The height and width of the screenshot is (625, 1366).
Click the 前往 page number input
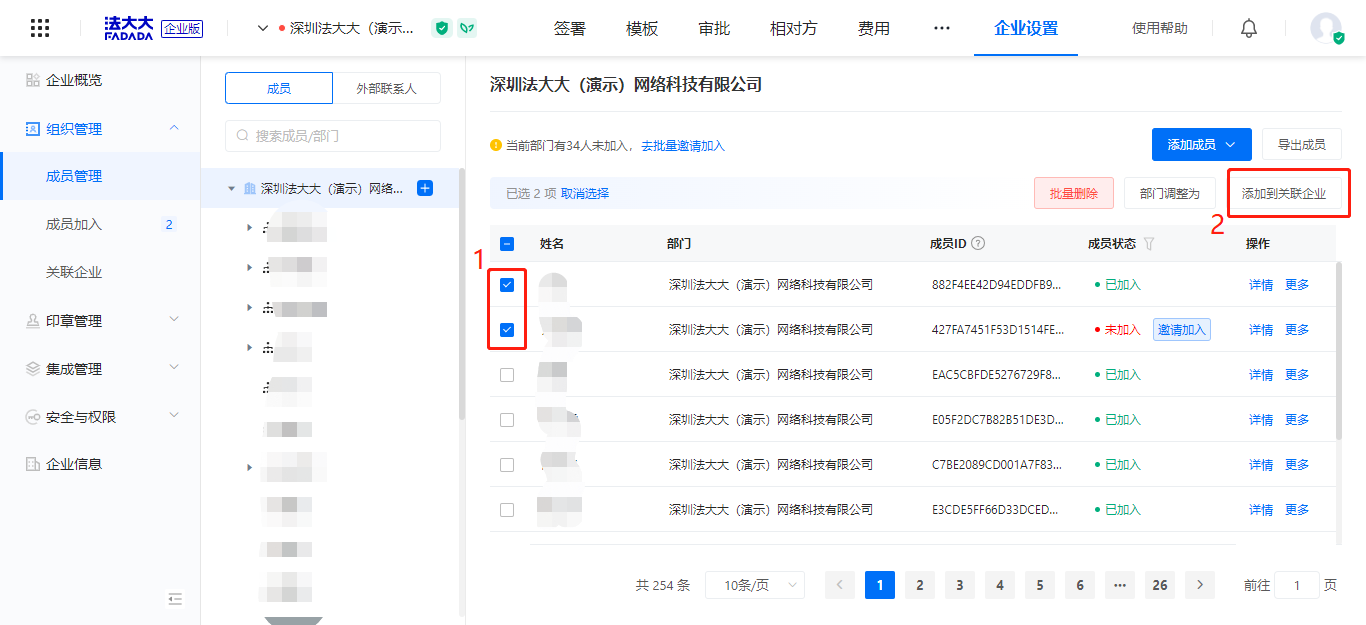coord(1297,585)
